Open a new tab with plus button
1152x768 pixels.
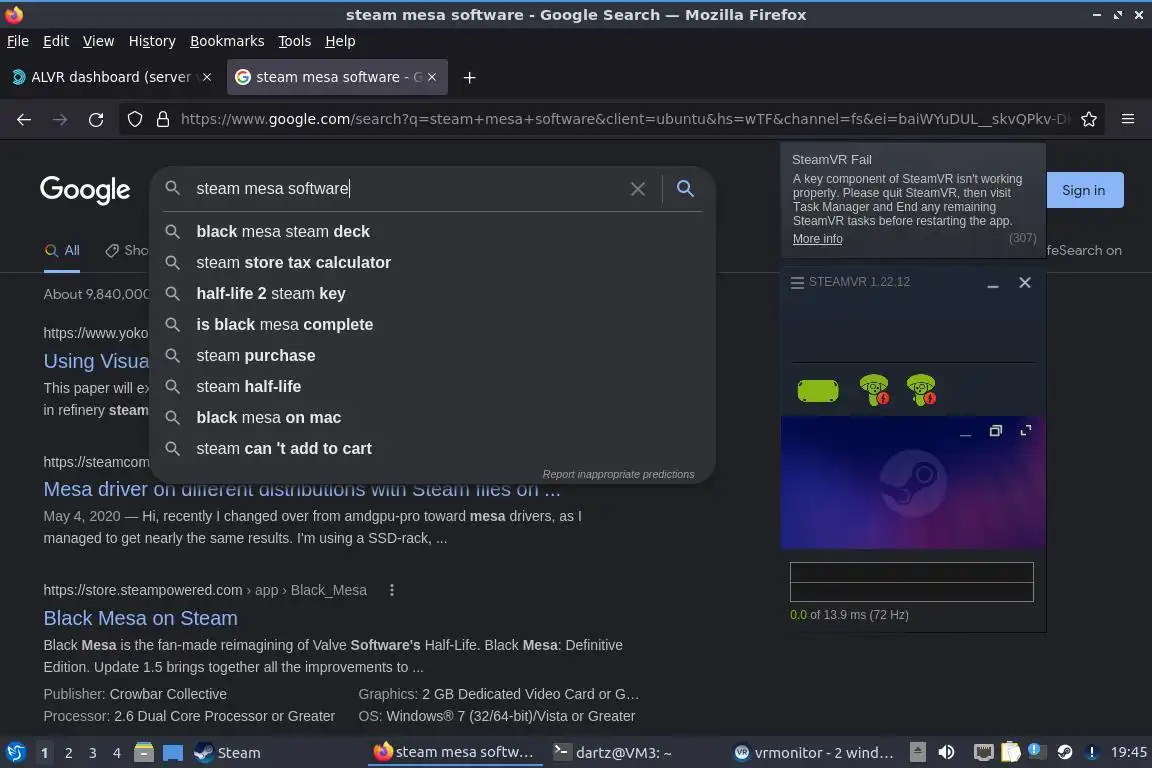[469, 77]
